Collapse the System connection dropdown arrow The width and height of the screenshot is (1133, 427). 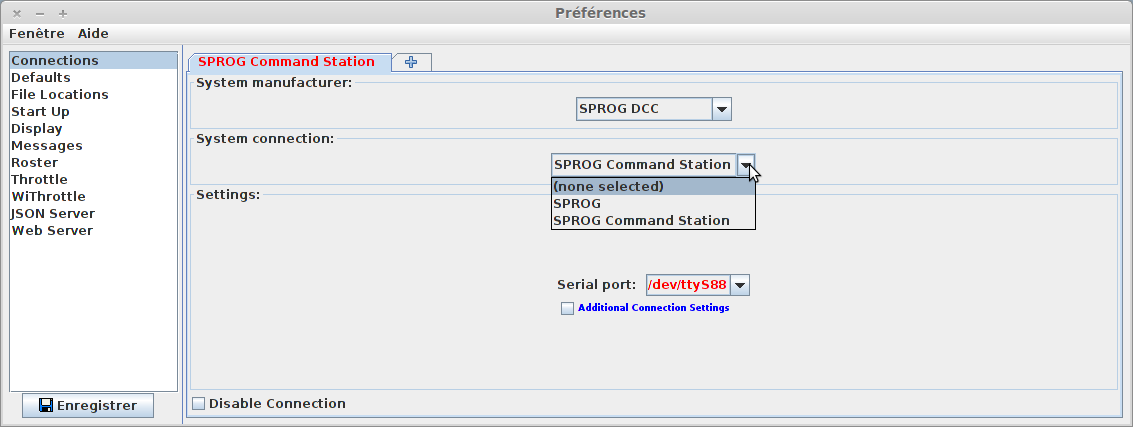point(746,165)
